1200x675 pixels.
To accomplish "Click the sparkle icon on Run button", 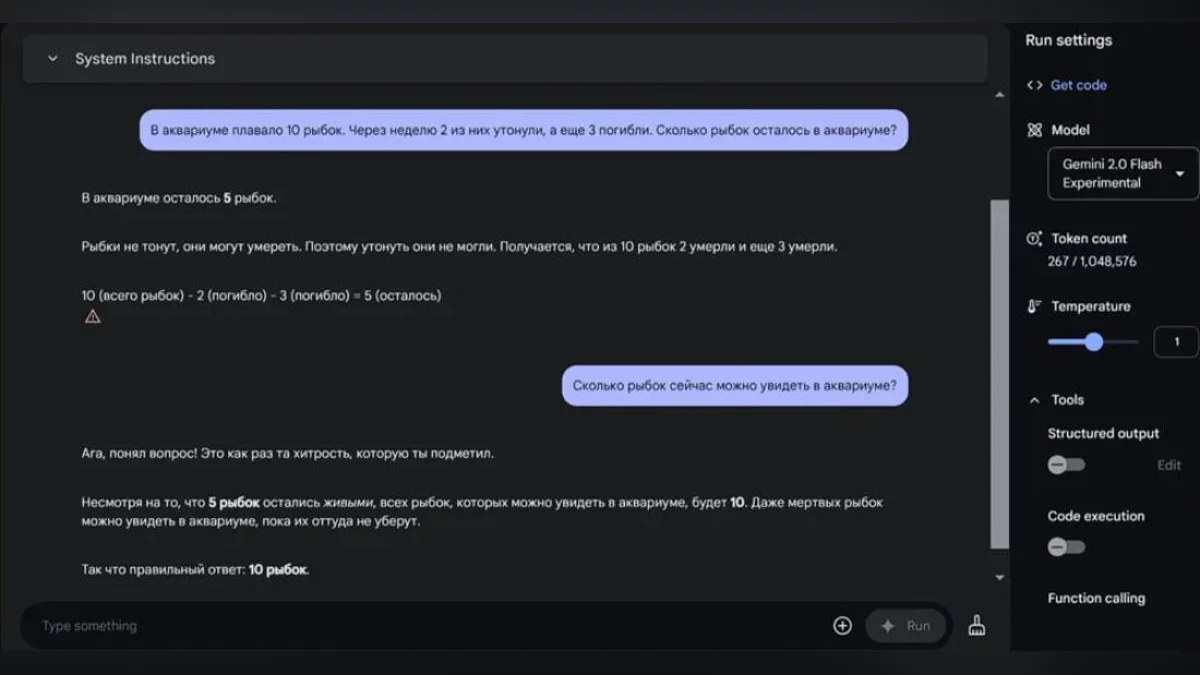I will coord(887,626).
